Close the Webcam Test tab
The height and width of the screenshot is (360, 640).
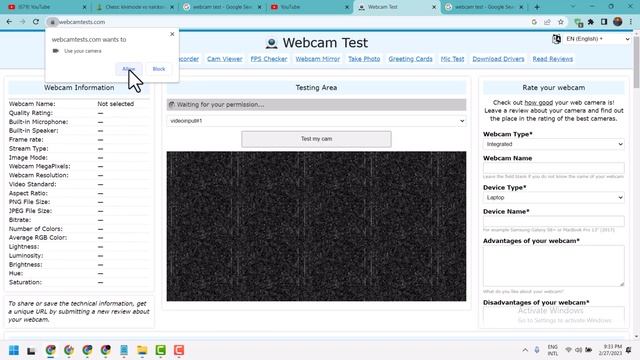click(434, 7)
